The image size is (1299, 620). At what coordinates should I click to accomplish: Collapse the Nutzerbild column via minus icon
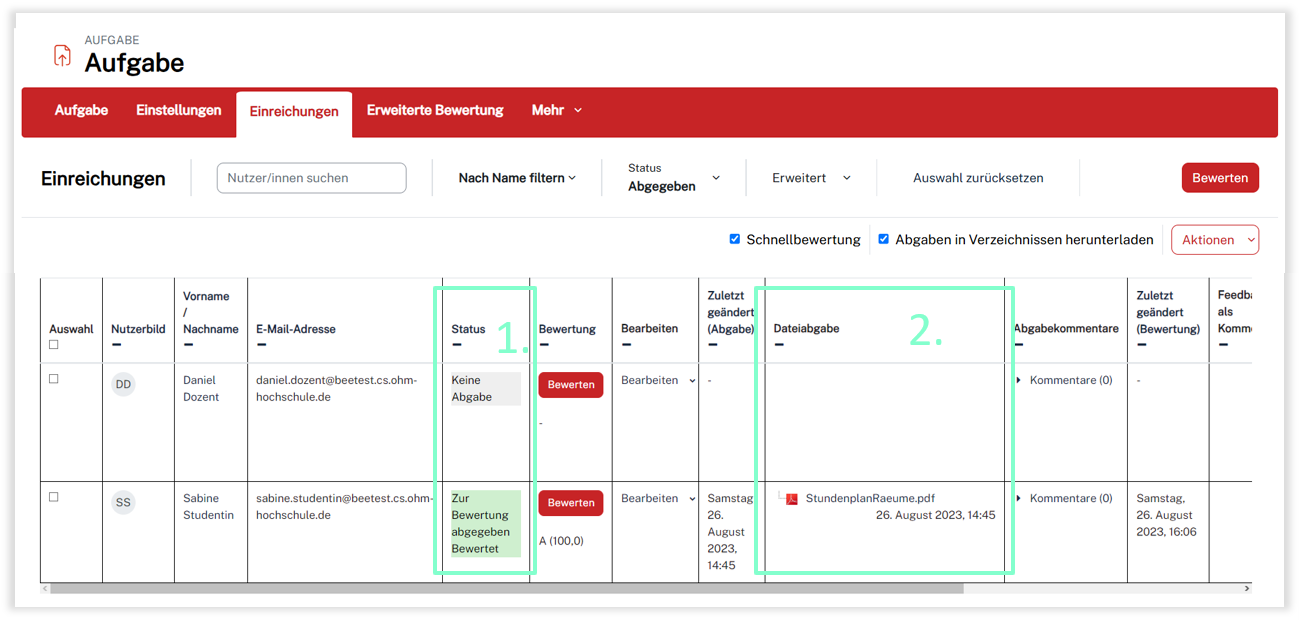pos(116,345)
